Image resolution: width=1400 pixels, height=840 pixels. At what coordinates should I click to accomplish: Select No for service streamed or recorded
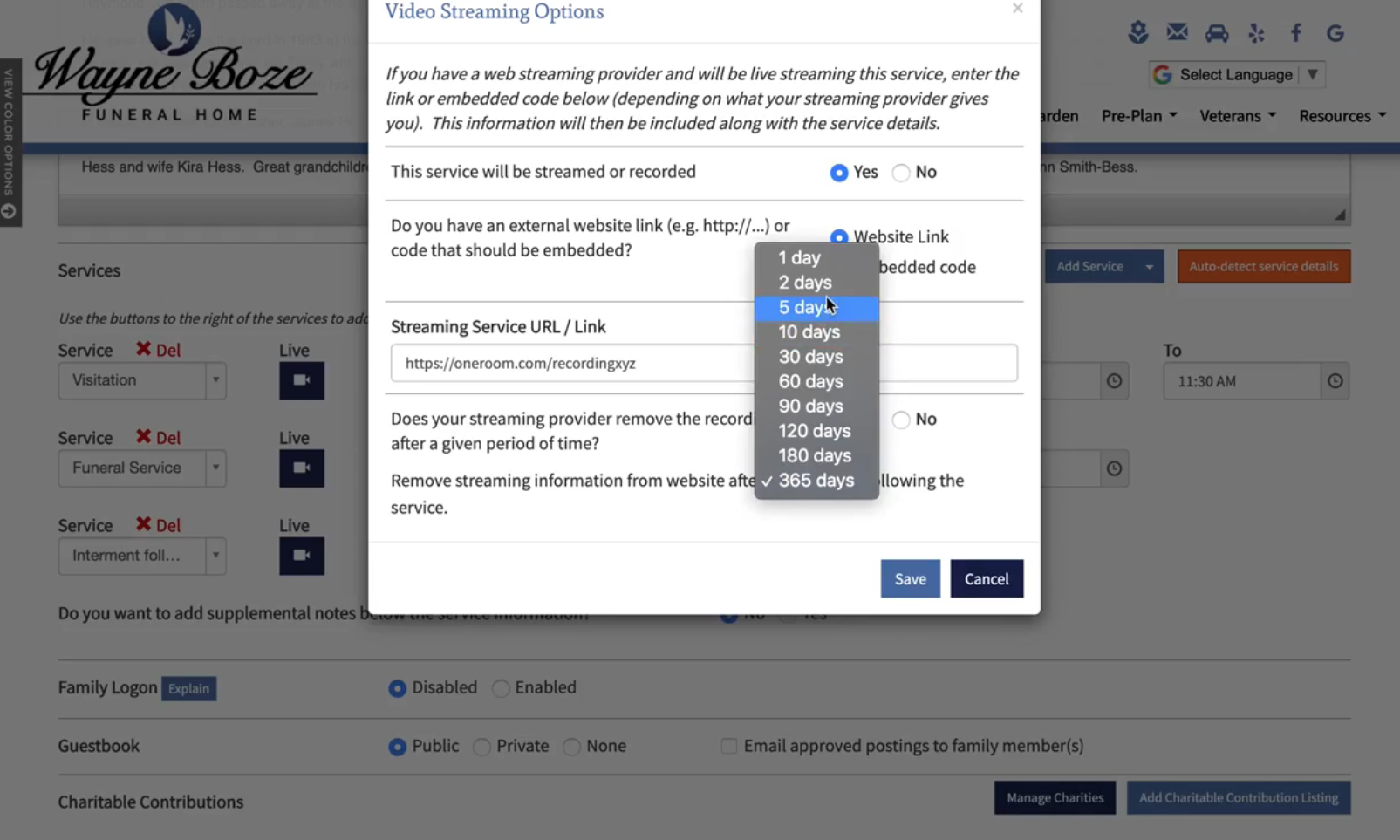coord(901,173)
